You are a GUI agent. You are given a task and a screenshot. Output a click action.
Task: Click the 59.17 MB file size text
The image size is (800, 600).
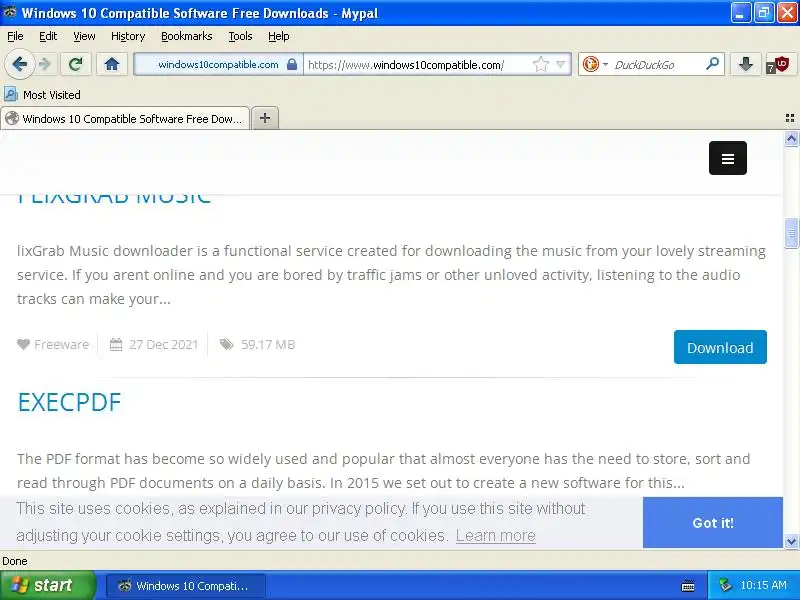tap(268, 344)
